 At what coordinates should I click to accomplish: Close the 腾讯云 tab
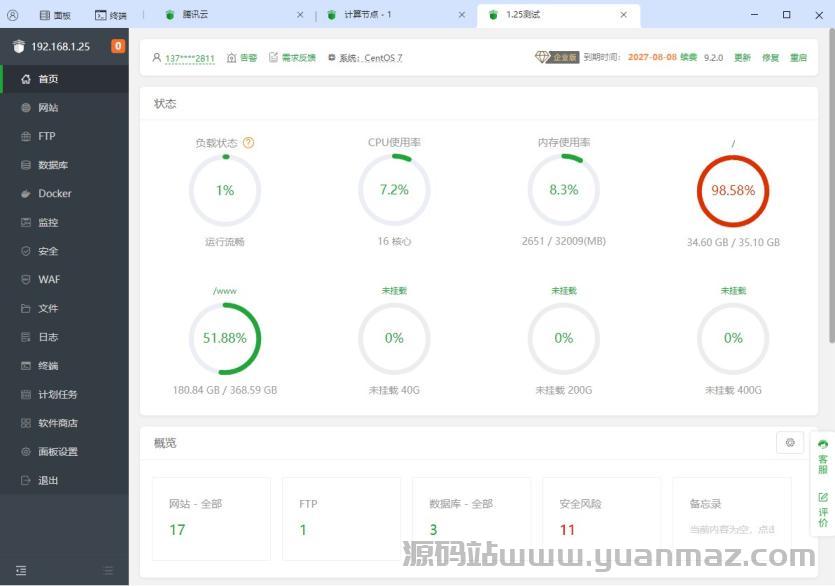(x=300, y=15)
